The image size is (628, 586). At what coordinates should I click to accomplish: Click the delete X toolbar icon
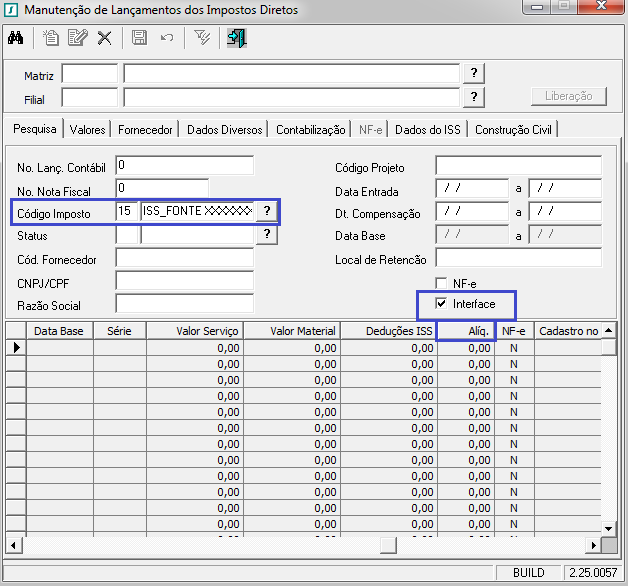[104, 38]
